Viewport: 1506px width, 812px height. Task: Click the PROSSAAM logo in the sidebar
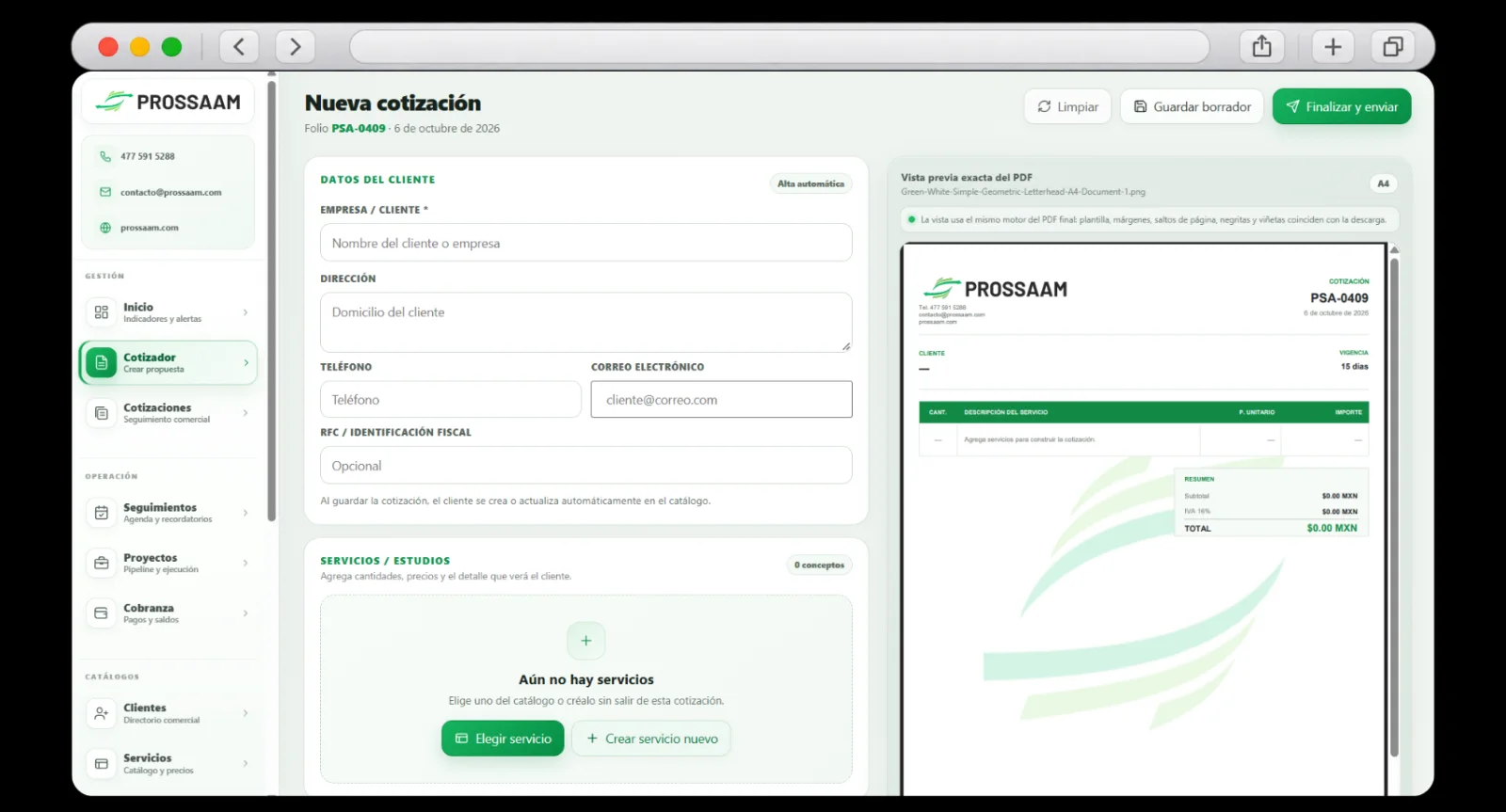pos(168,102)
